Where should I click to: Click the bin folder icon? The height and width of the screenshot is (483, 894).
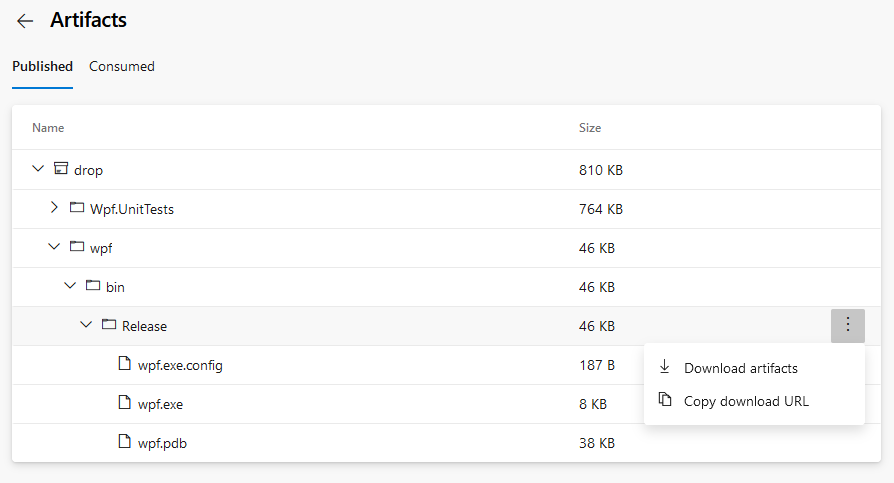93,285
